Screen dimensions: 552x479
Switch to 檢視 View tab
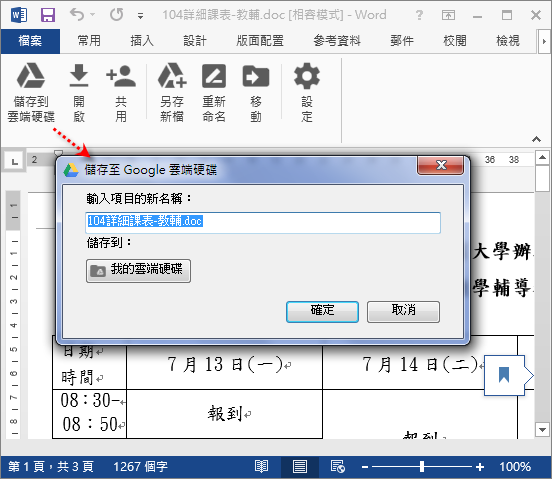point(507,41)
